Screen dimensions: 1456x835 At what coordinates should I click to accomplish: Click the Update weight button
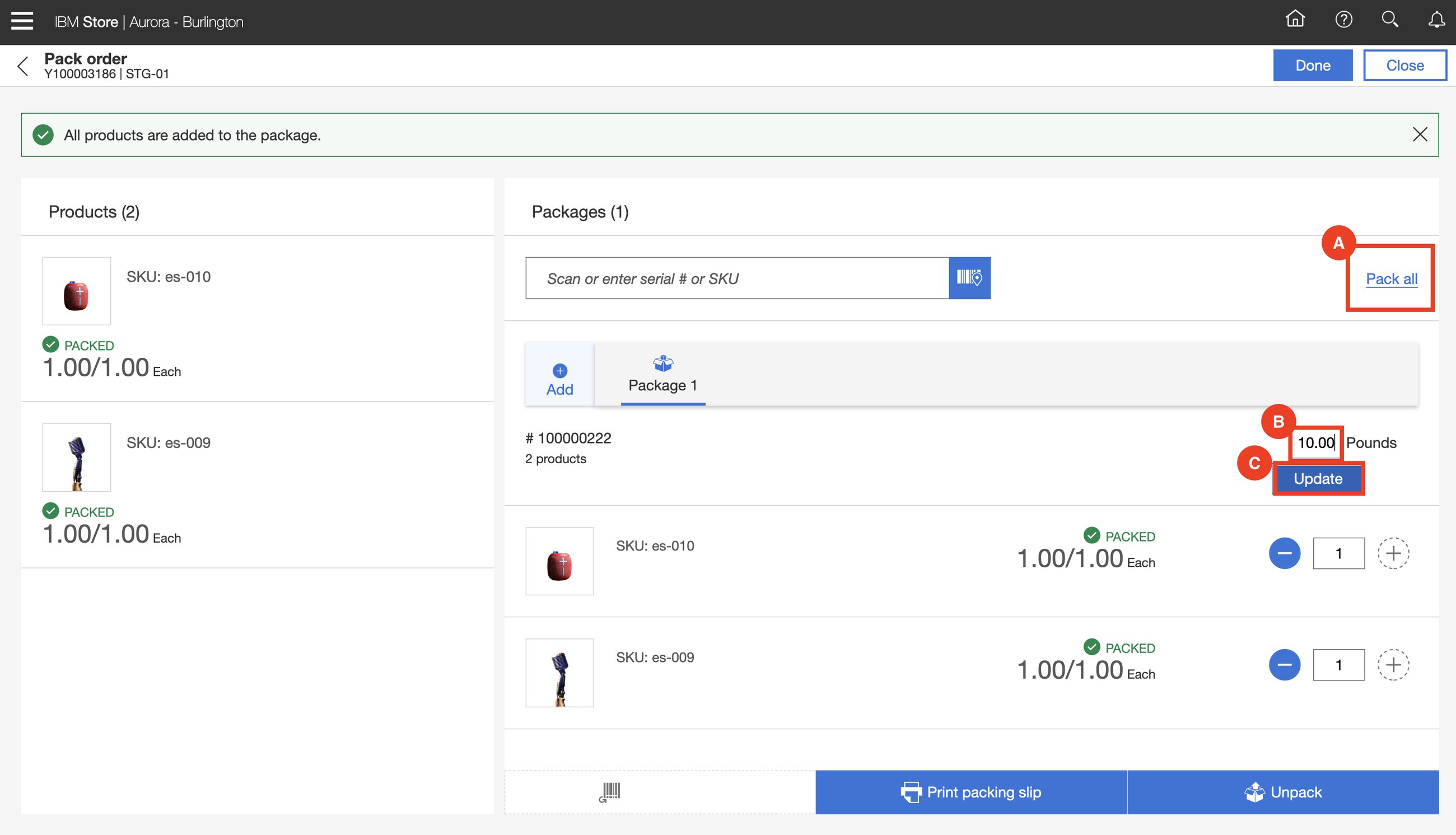tap(1318, 478)
